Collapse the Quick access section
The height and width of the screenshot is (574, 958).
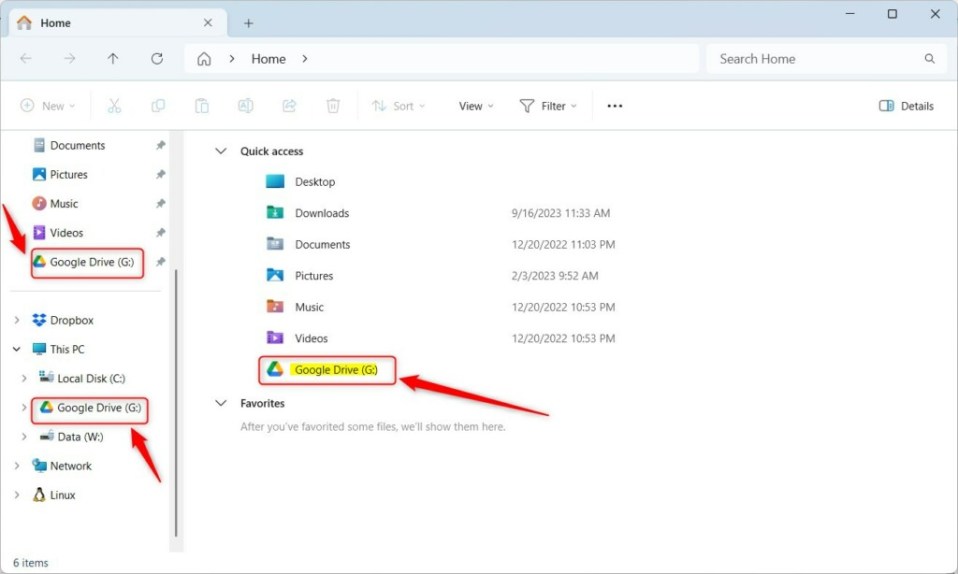click(x=221, y=151)
